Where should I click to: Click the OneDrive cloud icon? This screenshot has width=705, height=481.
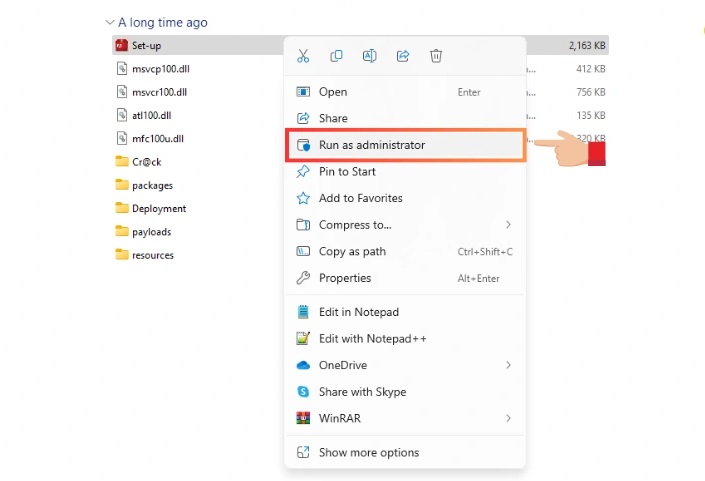point(303,365)
